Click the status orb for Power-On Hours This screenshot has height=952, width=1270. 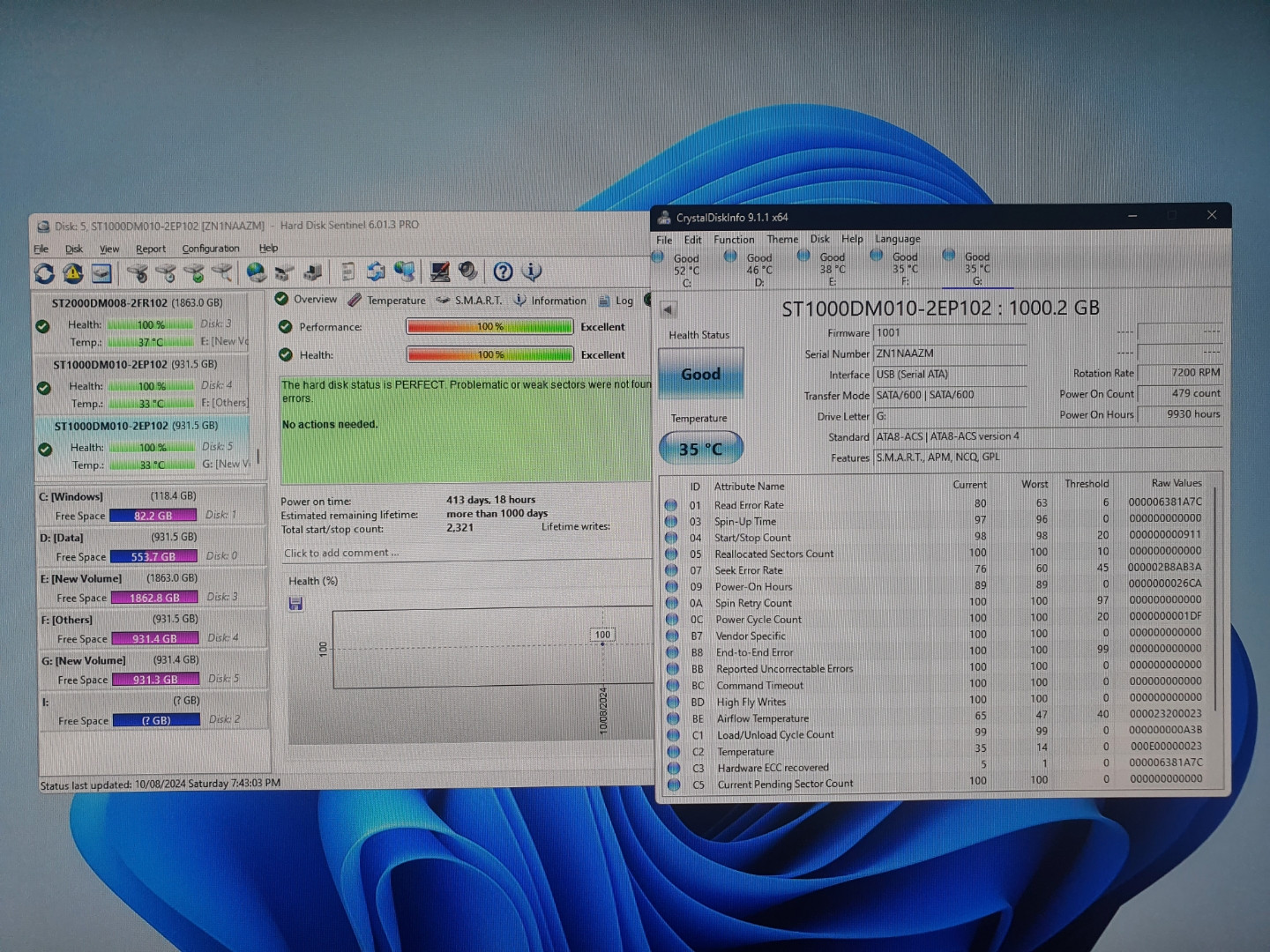[672, 587]
